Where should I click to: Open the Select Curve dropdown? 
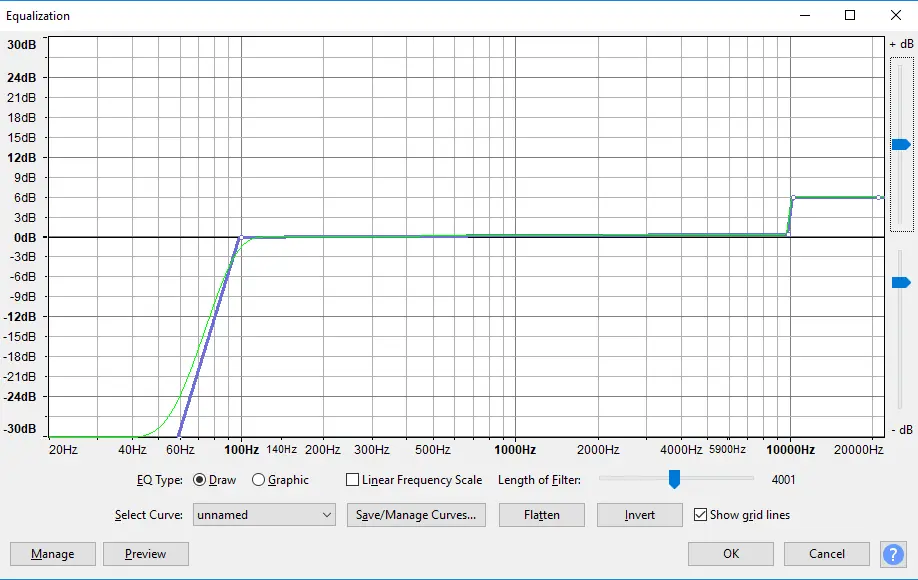264,515
